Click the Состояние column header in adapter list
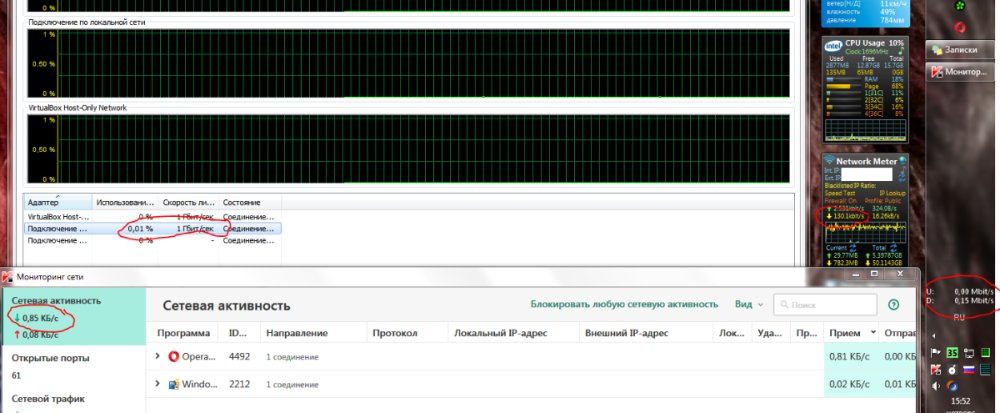Viewport: 1000px width, 413px height. click(x=250, y=202)
